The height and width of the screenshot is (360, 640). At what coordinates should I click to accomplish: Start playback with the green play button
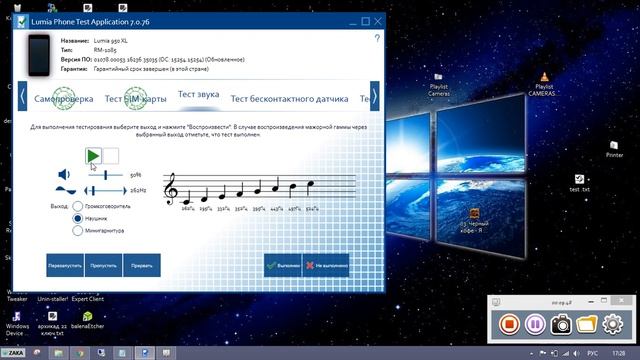pos(93,156)
